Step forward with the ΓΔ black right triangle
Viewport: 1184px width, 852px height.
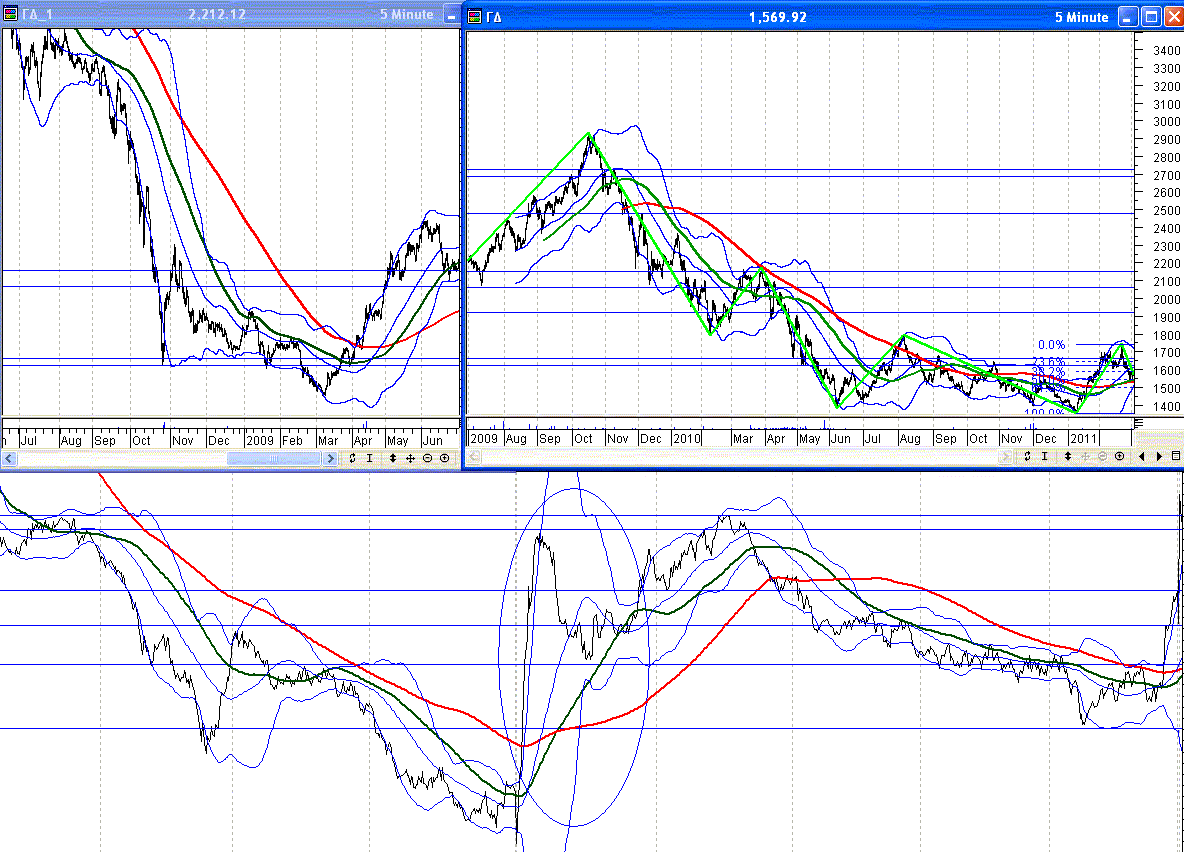tap(1159, 457)
